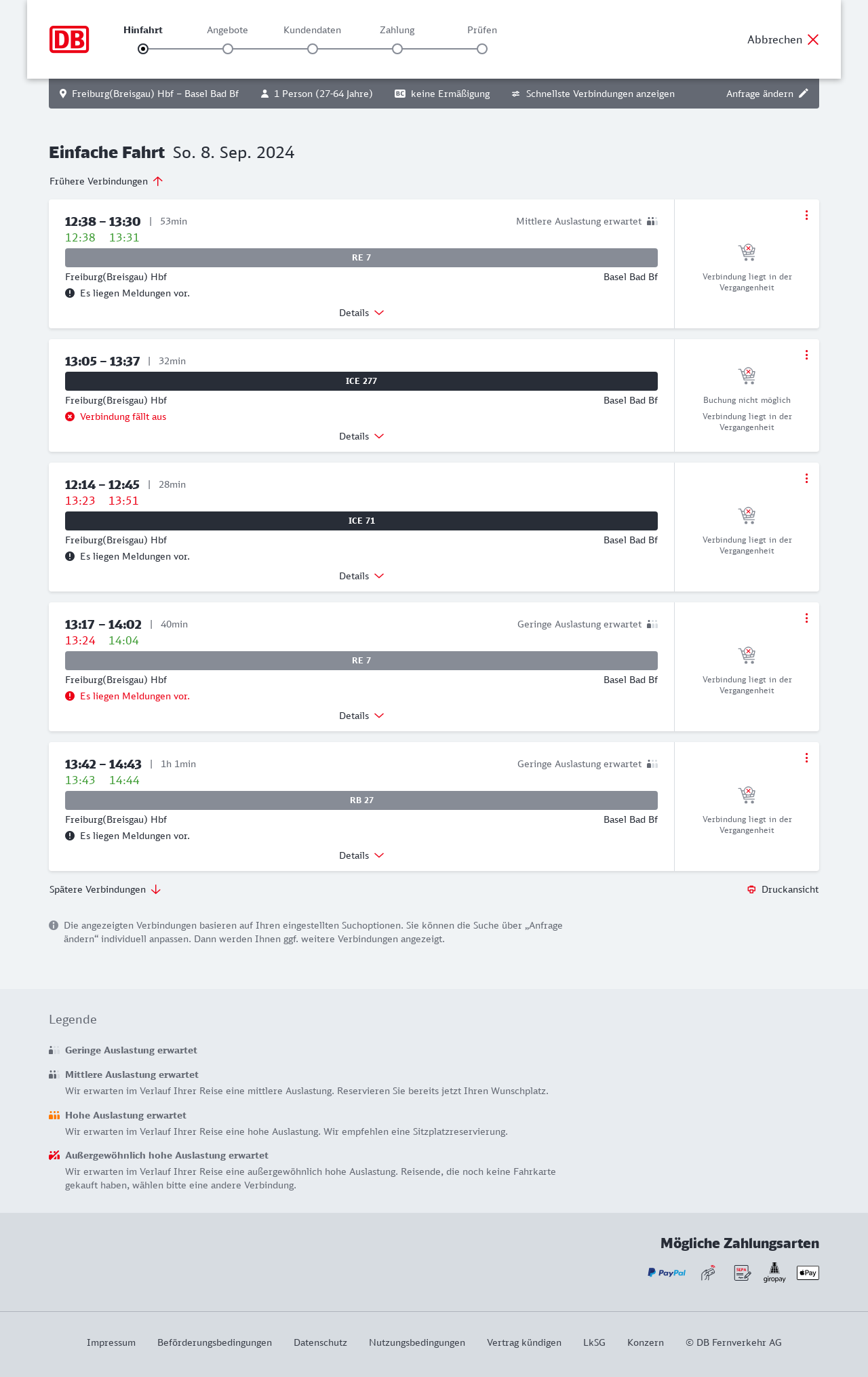Click the red X Abbrechen icon
This screenshot has height=1377, width=868.
813,39
